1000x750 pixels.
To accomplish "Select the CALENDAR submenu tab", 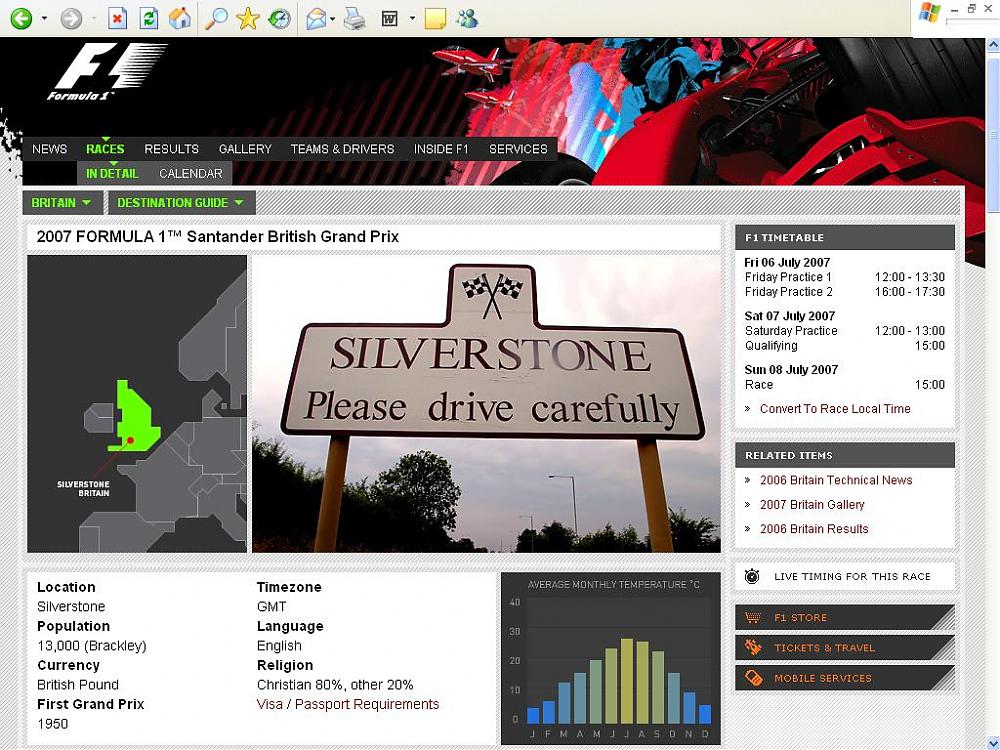I will coord(191,173).
